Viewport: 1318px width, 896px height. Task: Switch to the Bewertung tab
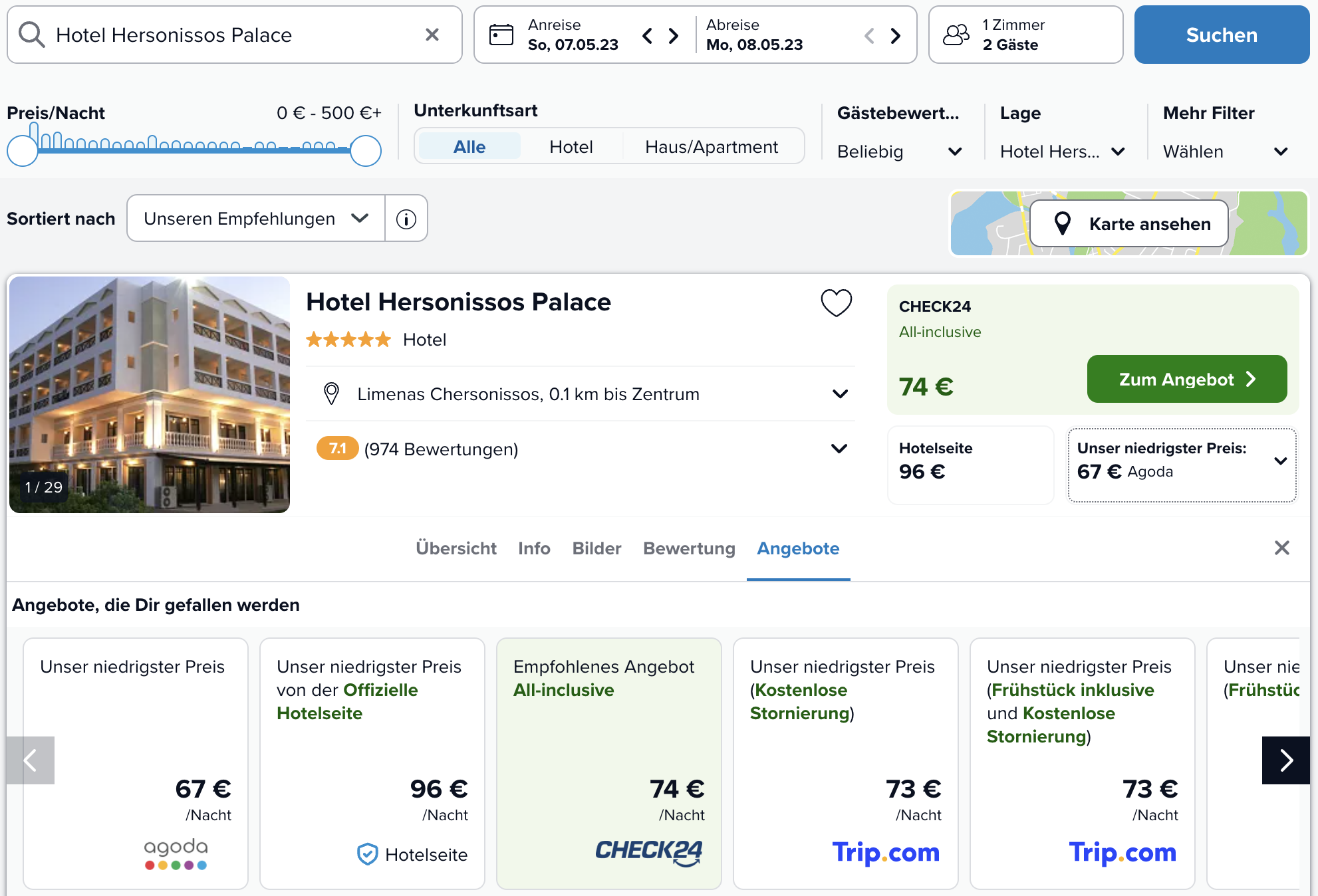[x=689, y=548]
